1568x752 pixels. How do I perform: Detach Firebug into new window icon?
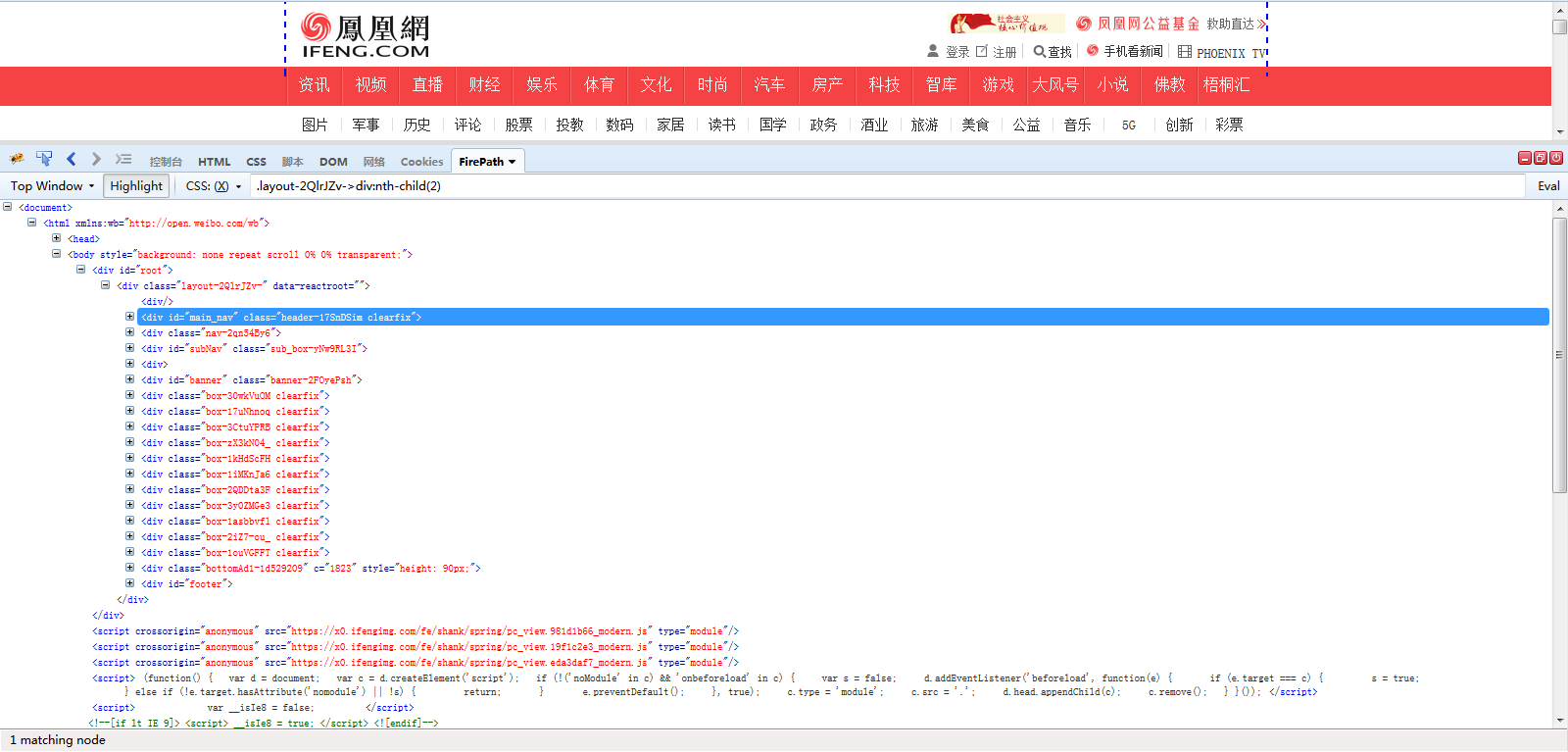pos(1541,158)
